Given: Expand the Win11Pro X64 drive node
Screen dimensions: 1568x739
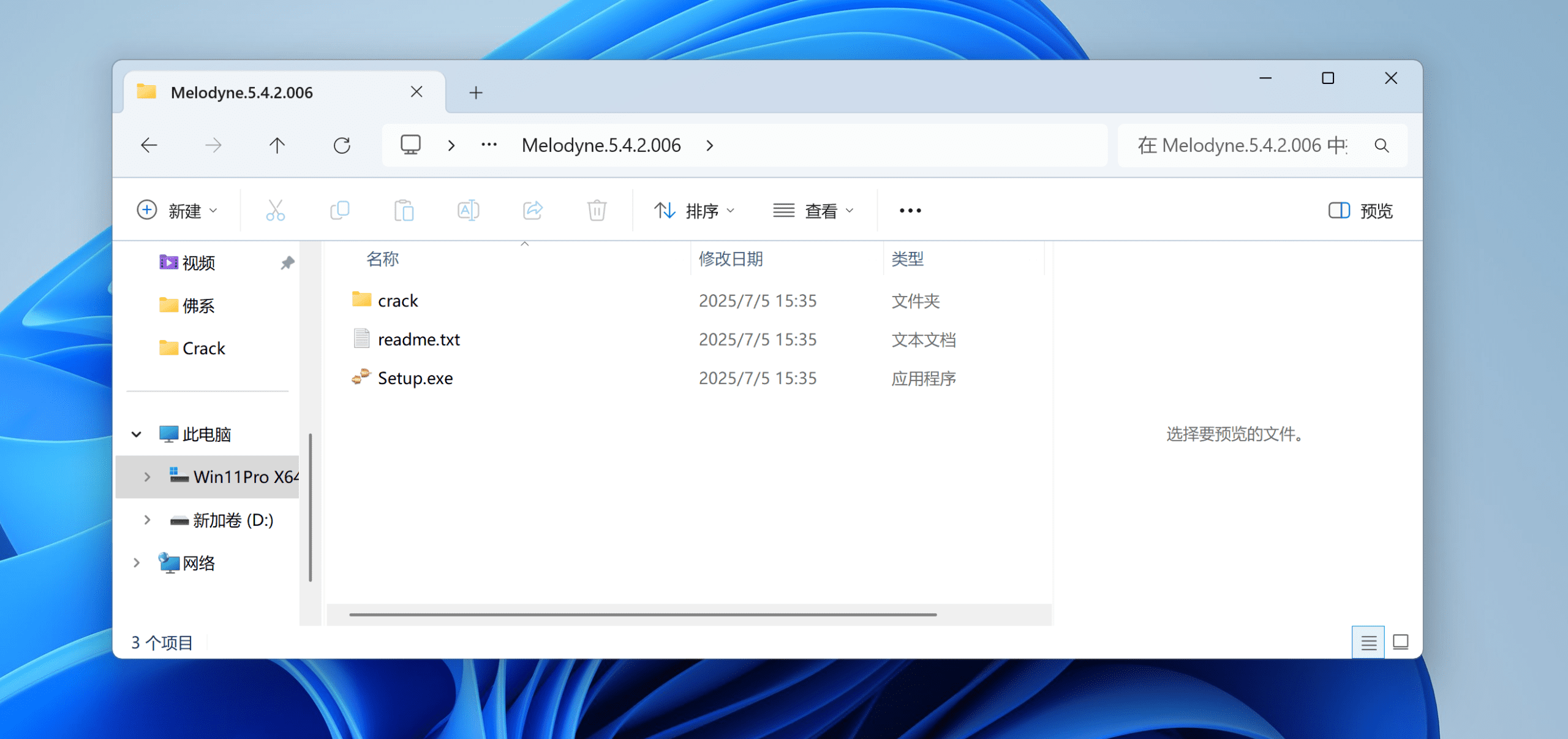Looking at the screenshot, I should pyautogui.click(x=147, y=477).
